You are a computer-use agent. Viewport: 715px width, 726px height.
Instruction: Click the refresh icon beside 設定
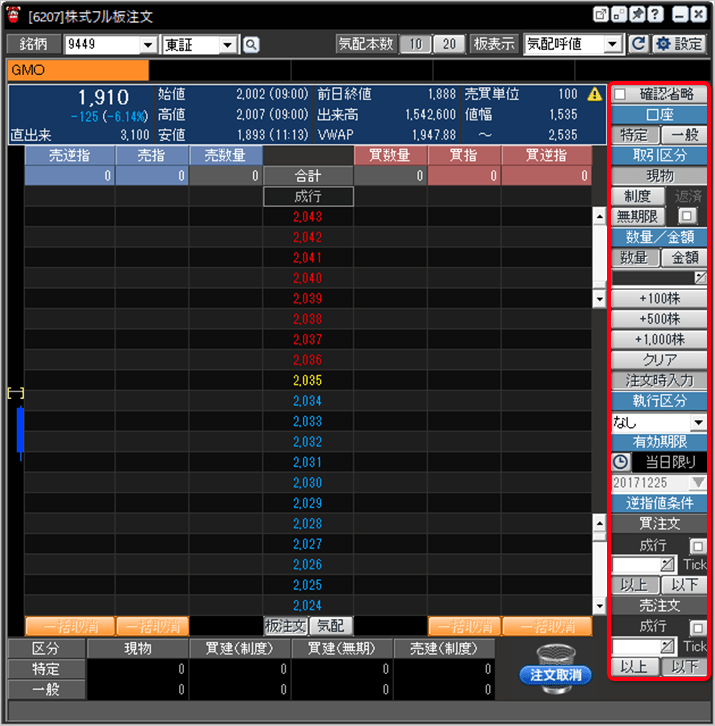(639, 44)
